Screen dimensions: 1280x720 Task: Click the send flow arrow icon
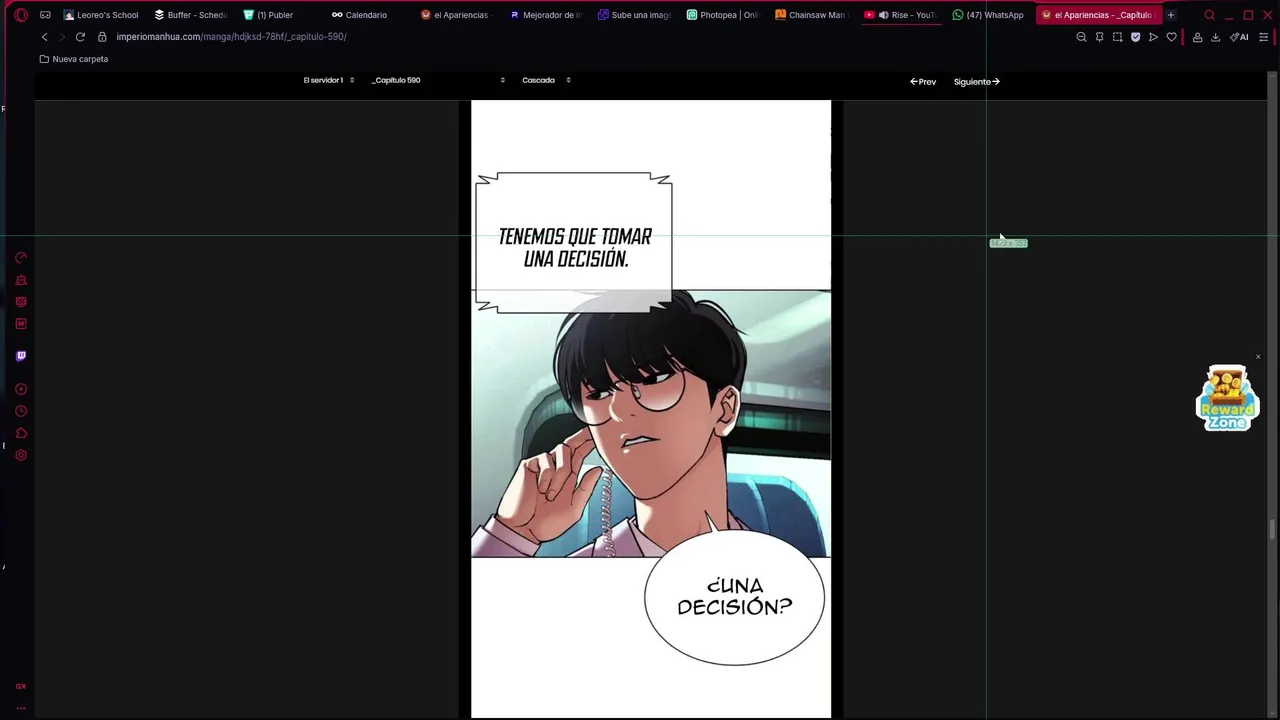(x=1153, y=37)
